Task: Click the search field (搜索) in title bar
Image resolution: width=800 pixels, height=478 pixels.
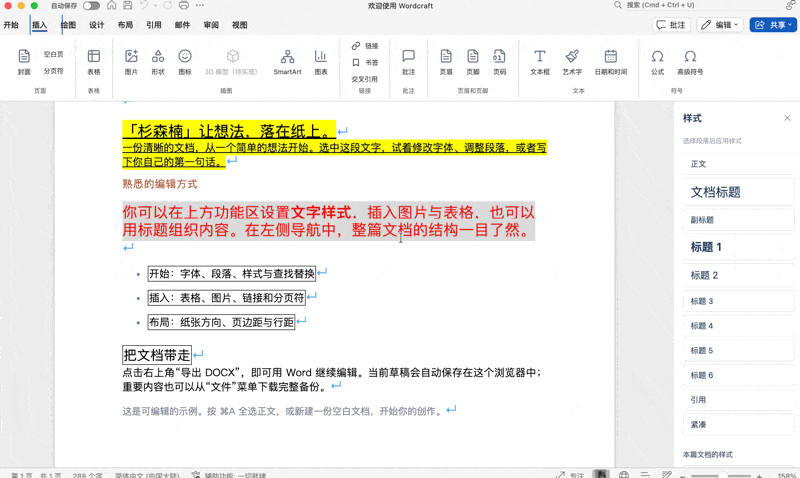Action: coord(696,5)
